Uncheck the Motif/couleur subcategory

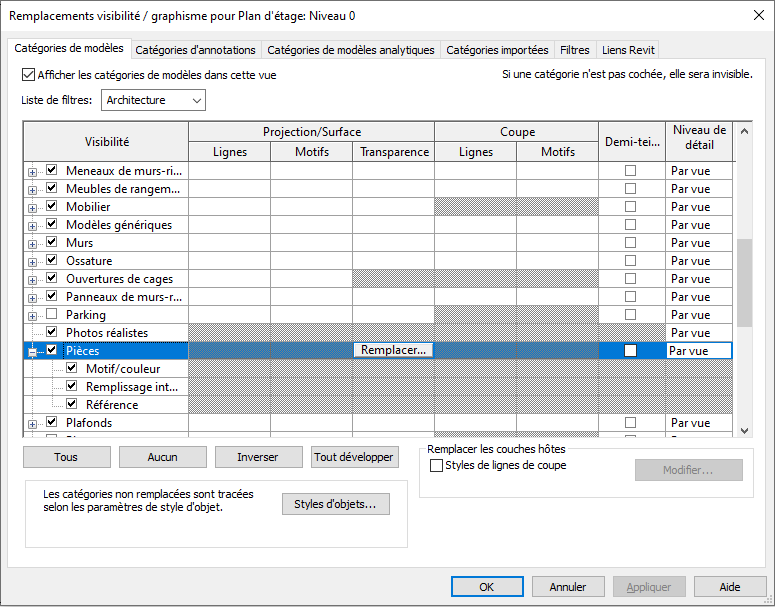pos(72,369)
